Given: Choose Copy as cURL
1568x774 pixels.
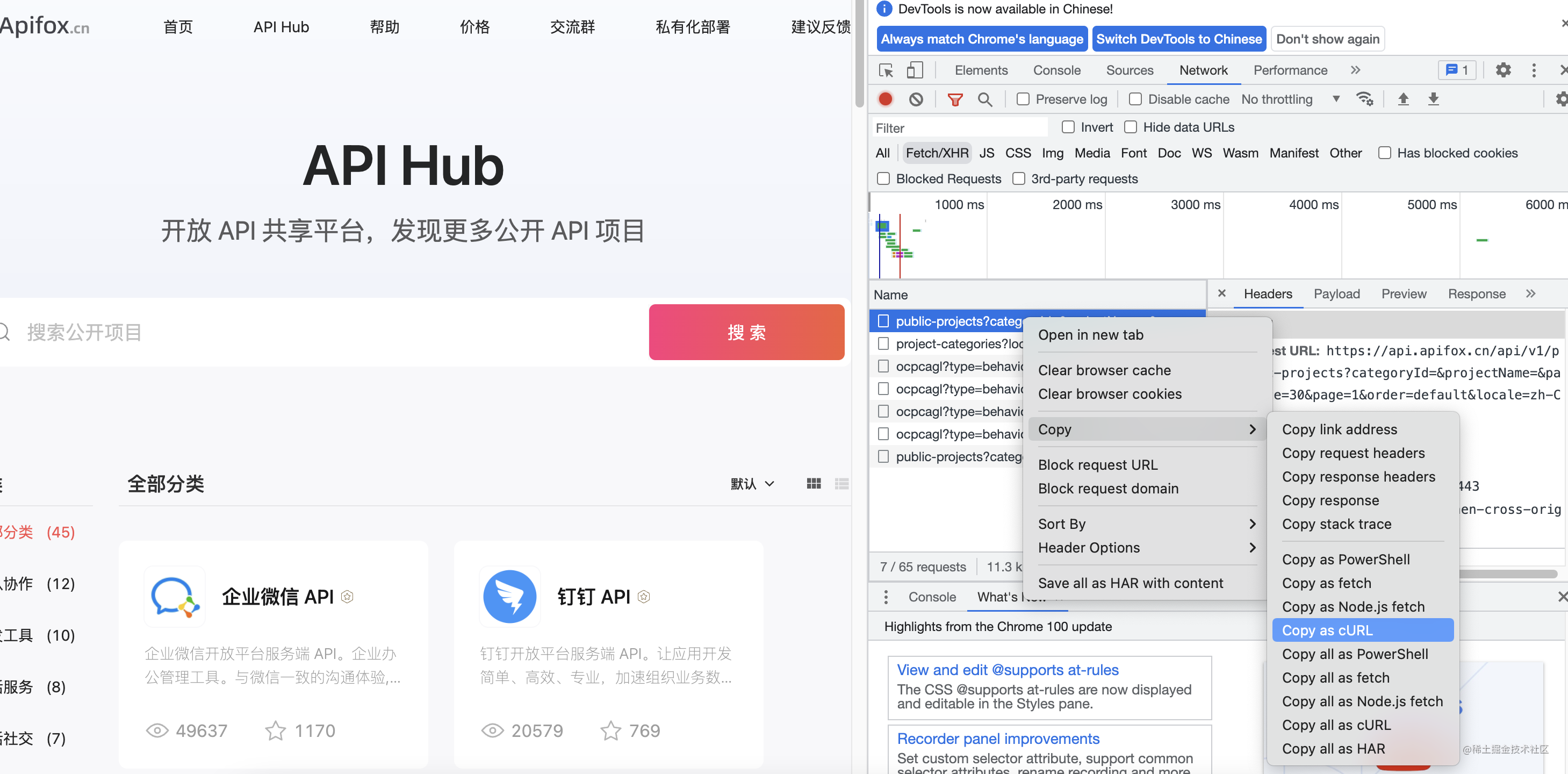Looking at the screenshot, I should pyautogui.click(x=1362, y=630).
